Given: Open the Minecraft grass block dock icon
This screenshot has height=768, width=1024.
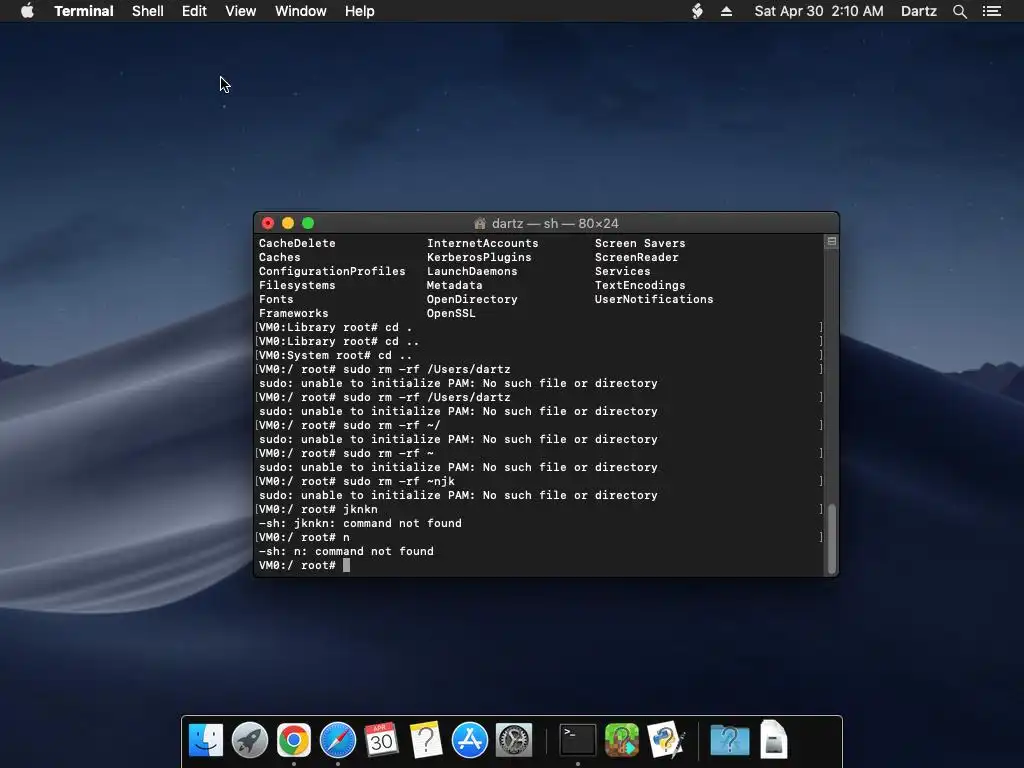Looking at the screenshot, I should pyautogui.click(x=622, y=740).
